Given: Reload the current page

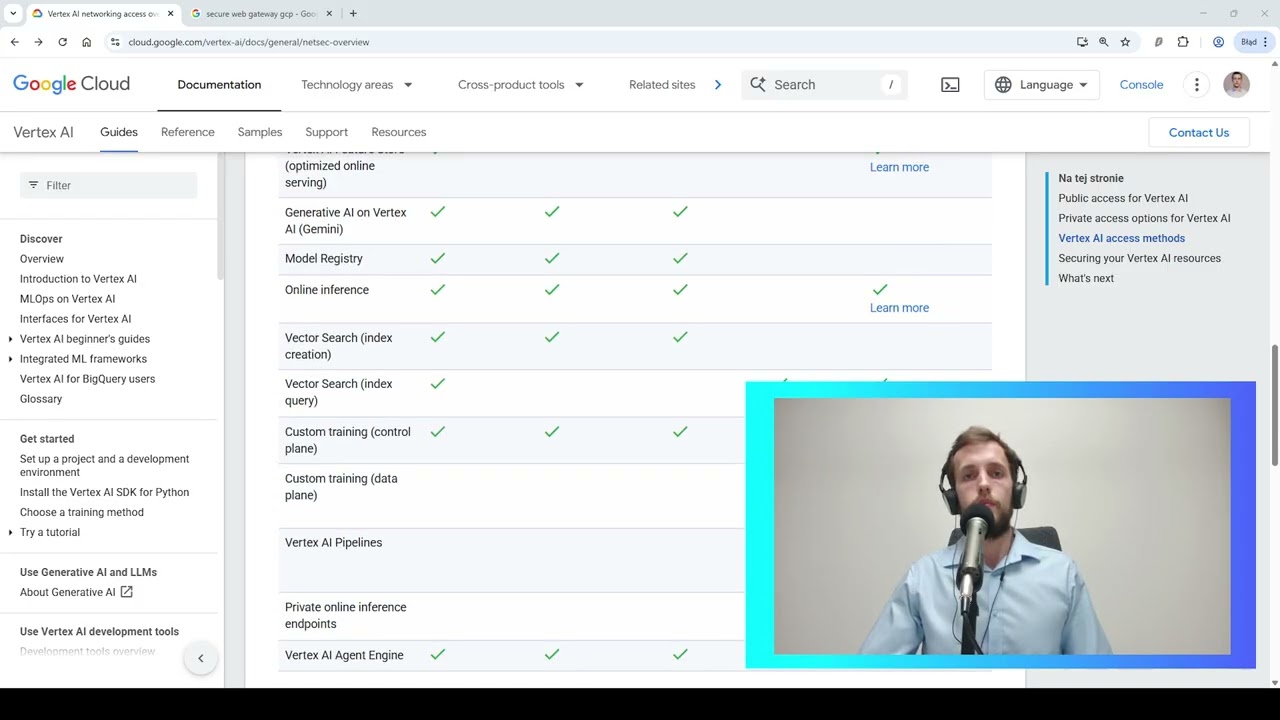Looking at the screenshot, I should pos(62,42).
